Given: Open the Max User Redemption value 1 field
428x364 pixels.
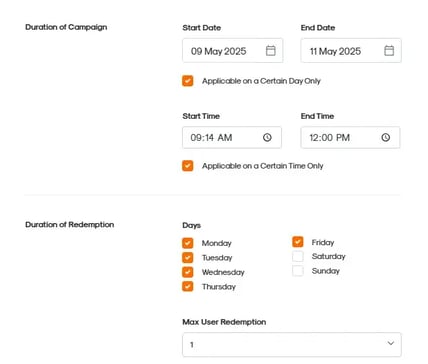Looking at the screenshot, I should [x=292, y=345].
